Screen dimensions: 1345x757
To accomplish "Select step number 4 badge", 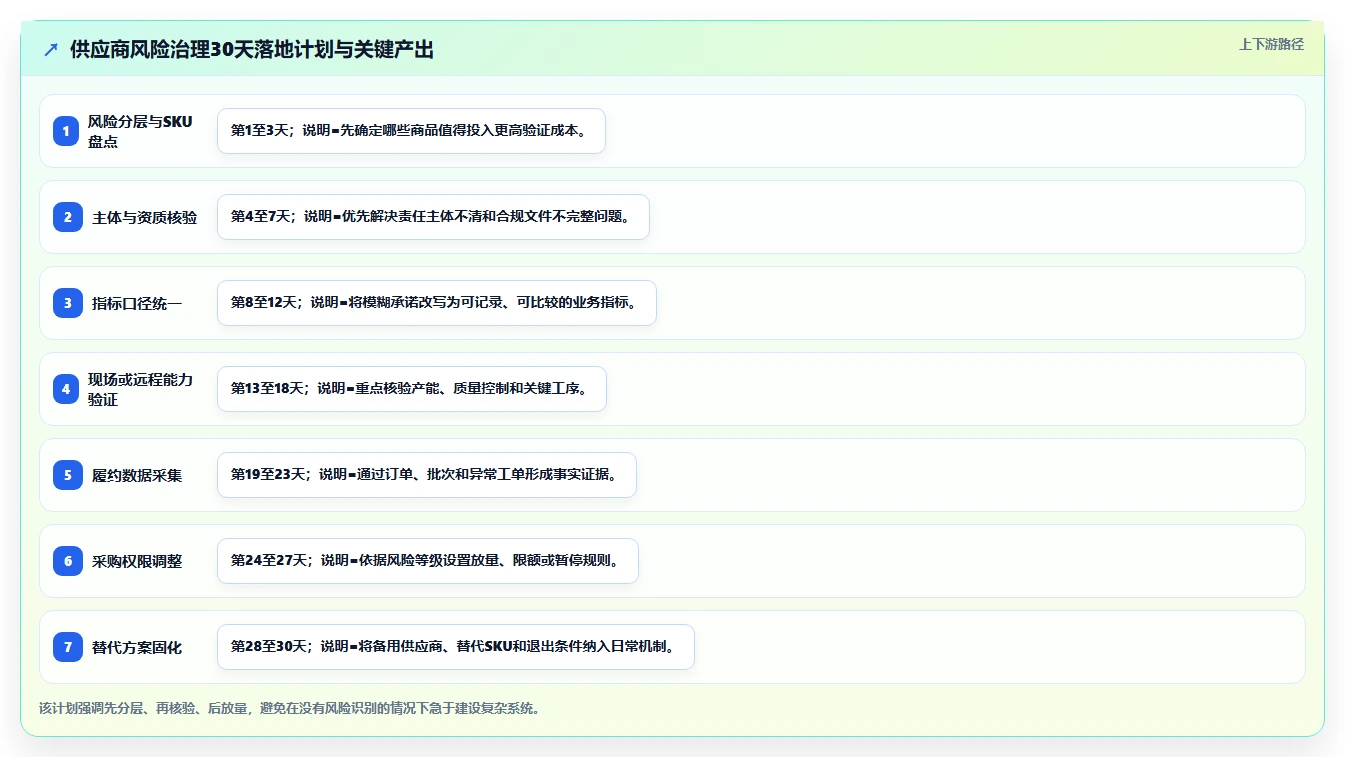I will pyautogui.click(x=66, y=389).
